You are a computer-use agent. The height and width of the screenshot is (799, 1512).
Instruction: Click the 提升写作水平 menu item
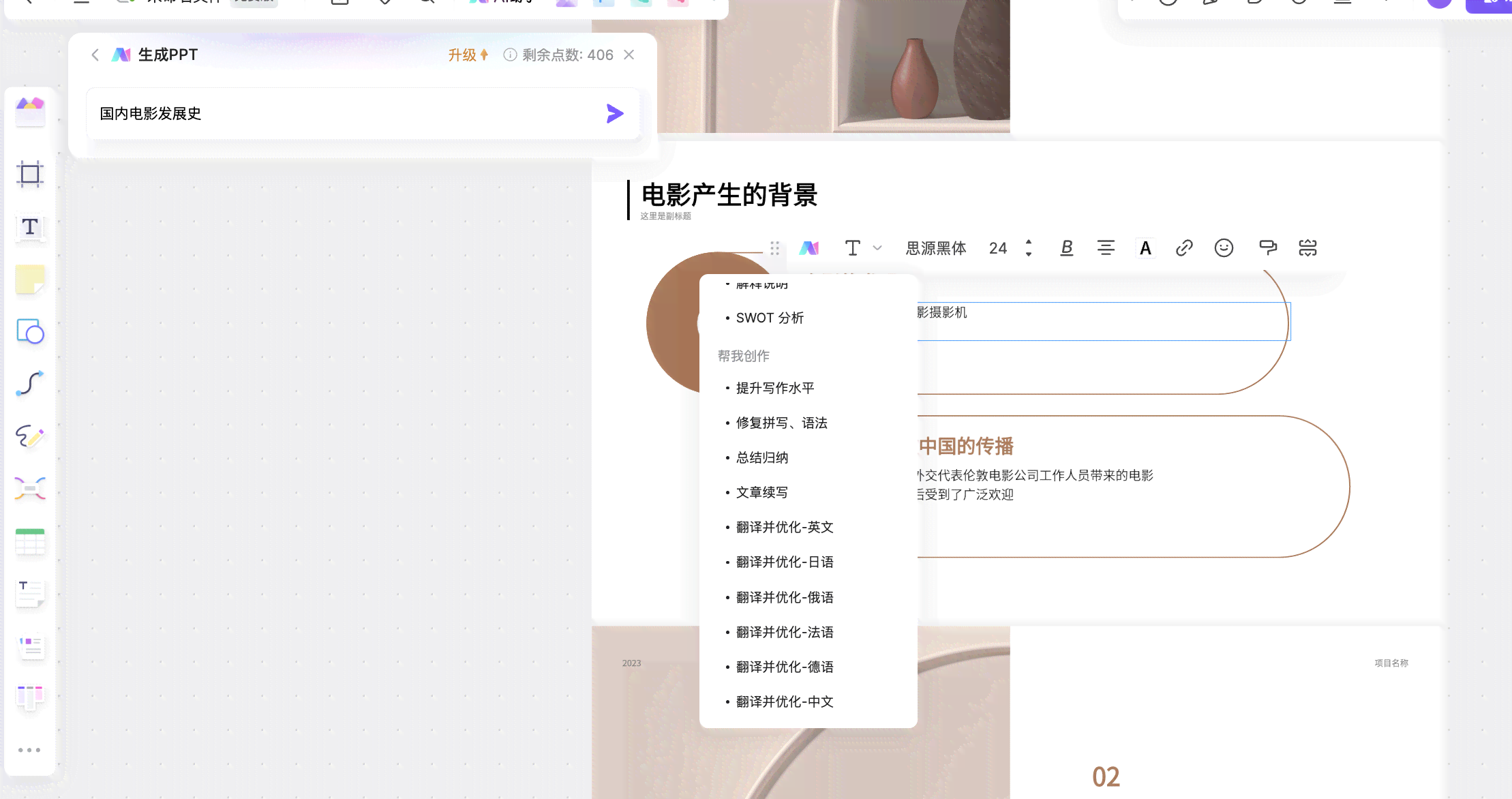click(774, 387)
